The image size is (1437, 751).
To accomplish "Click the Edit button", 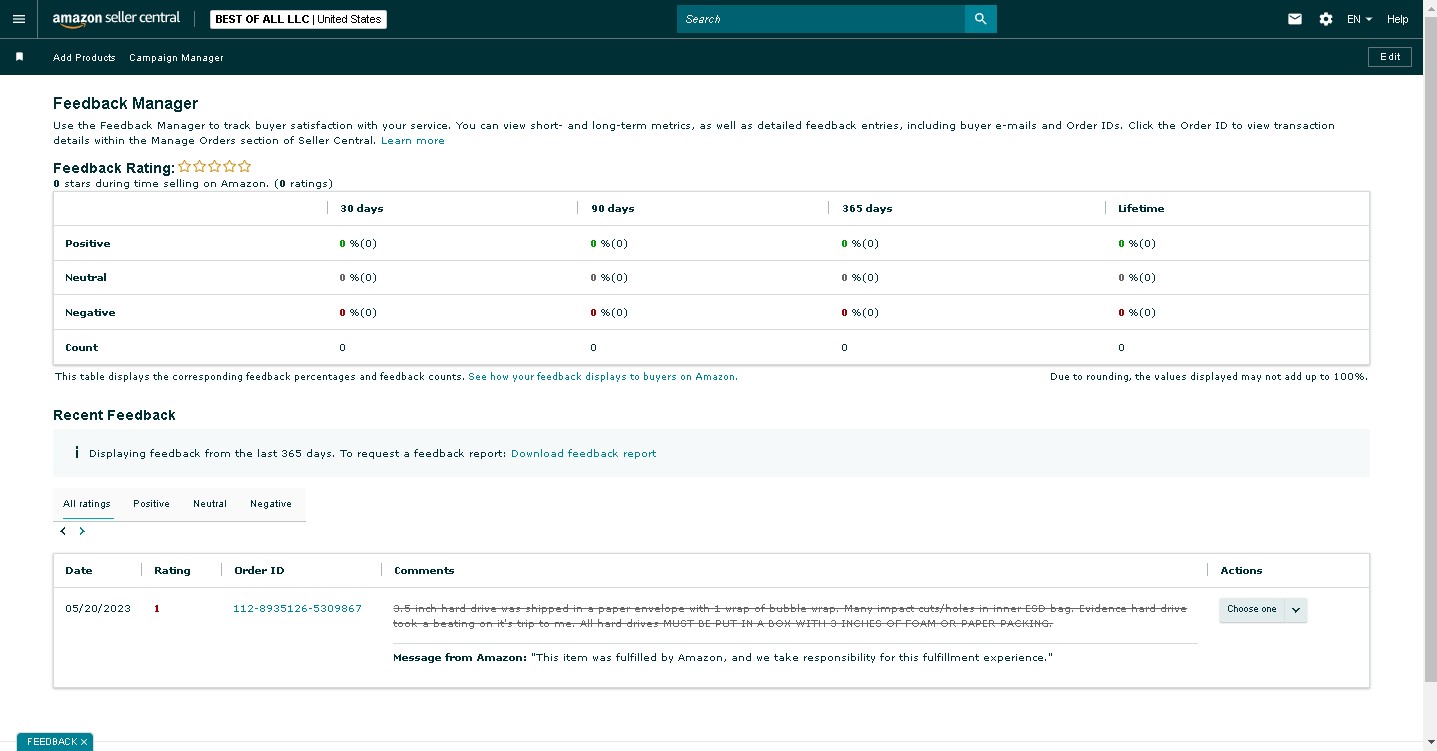I will pos(1390,57).
